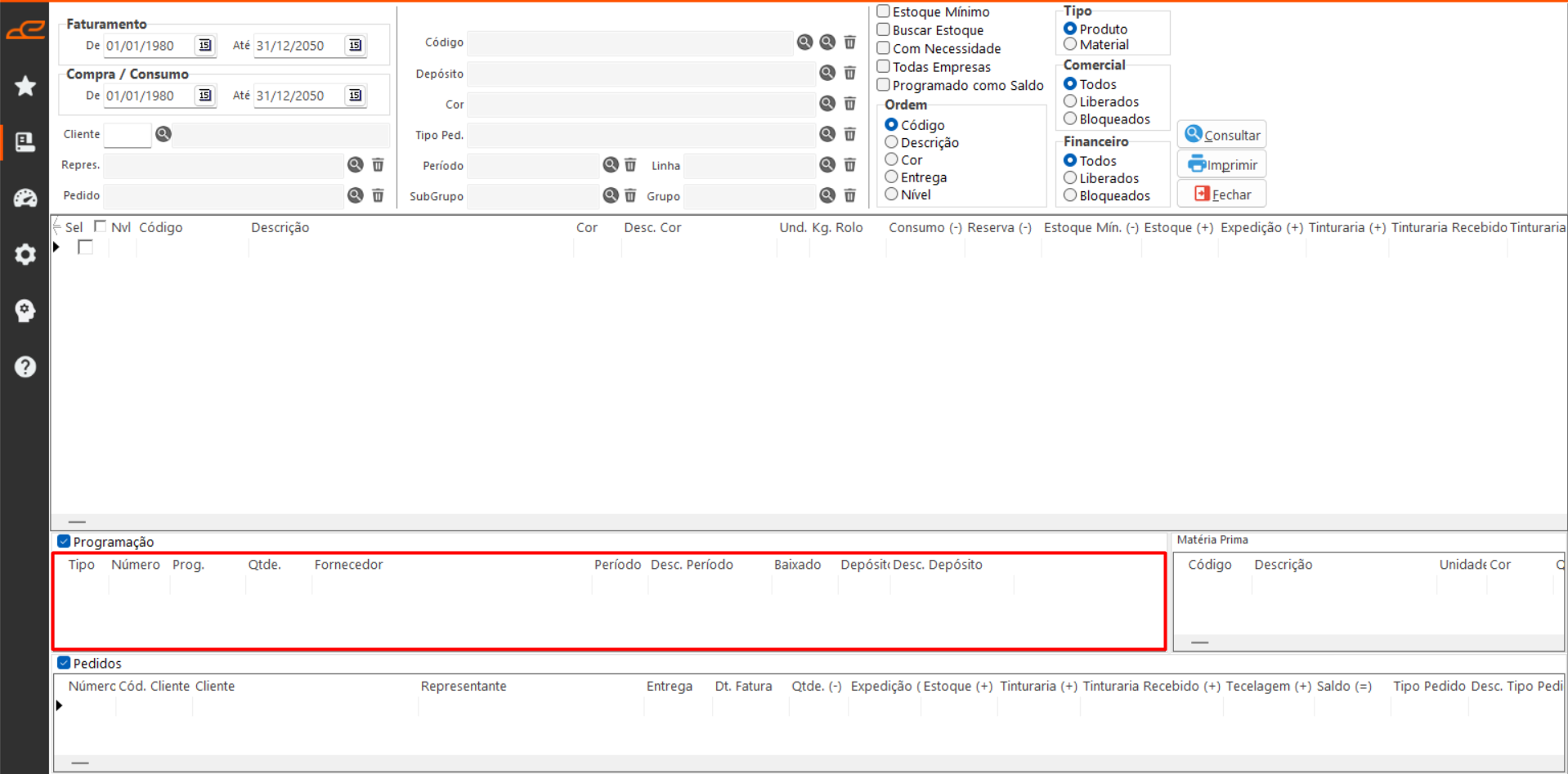Click the Fornecedor column header in Programação grid
This screenshot has width=1568, height=774.
(348, 565)
